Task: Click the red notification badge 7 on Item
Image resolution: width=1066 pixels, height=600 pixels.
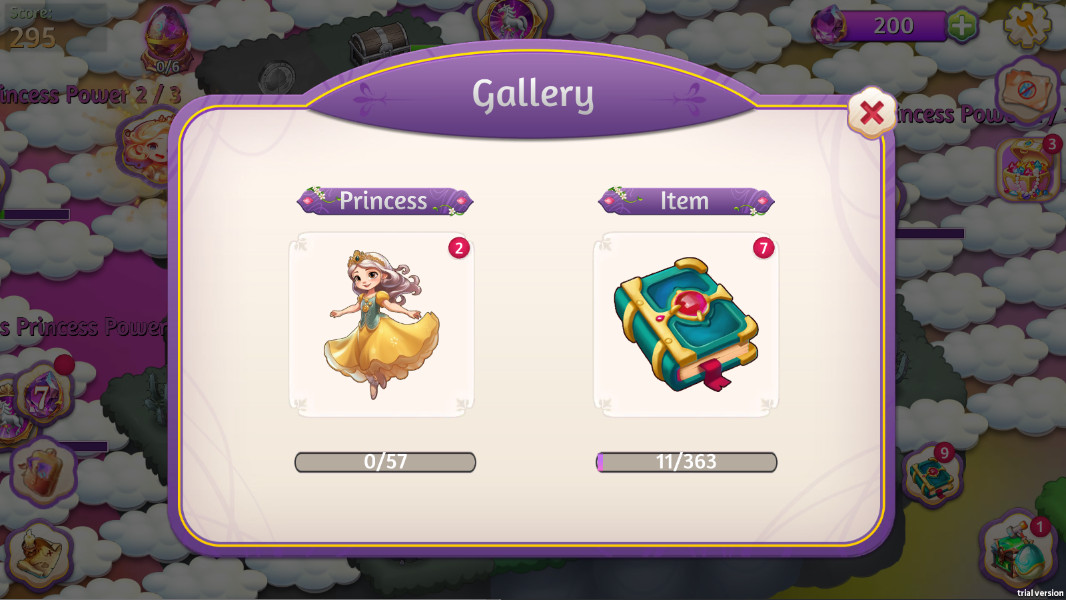Action: pyautogui.click(x=763, y=248)
